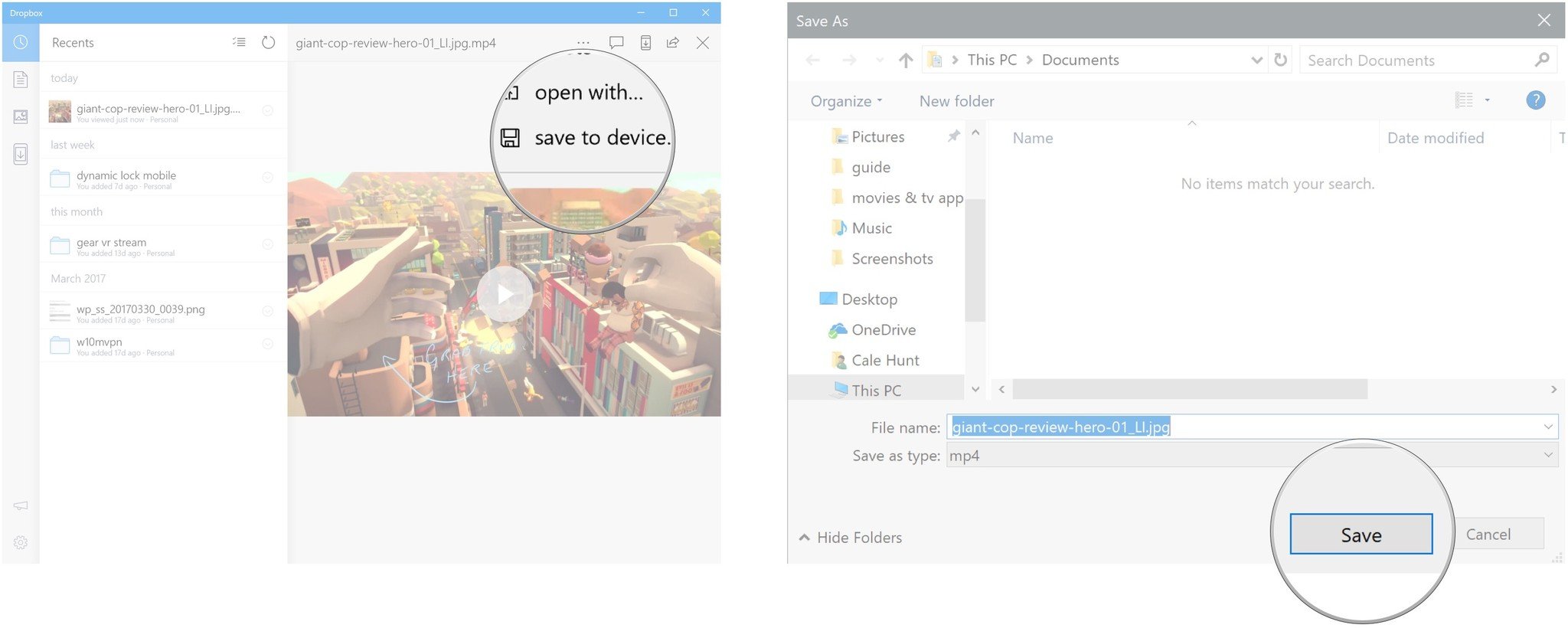The width and height of the screenshot is (1568, 628).
Task: Click the Save button
Action: (1361, 535)
